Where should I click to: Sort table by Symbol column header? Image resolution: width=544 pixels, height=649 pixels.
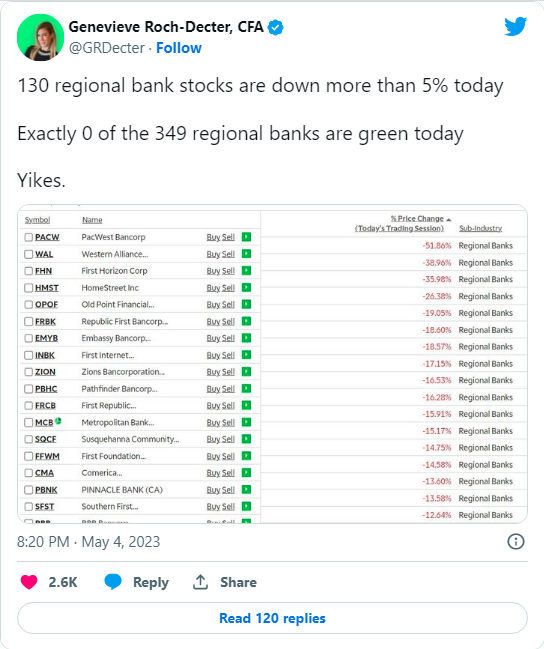(x=37, y=220)
